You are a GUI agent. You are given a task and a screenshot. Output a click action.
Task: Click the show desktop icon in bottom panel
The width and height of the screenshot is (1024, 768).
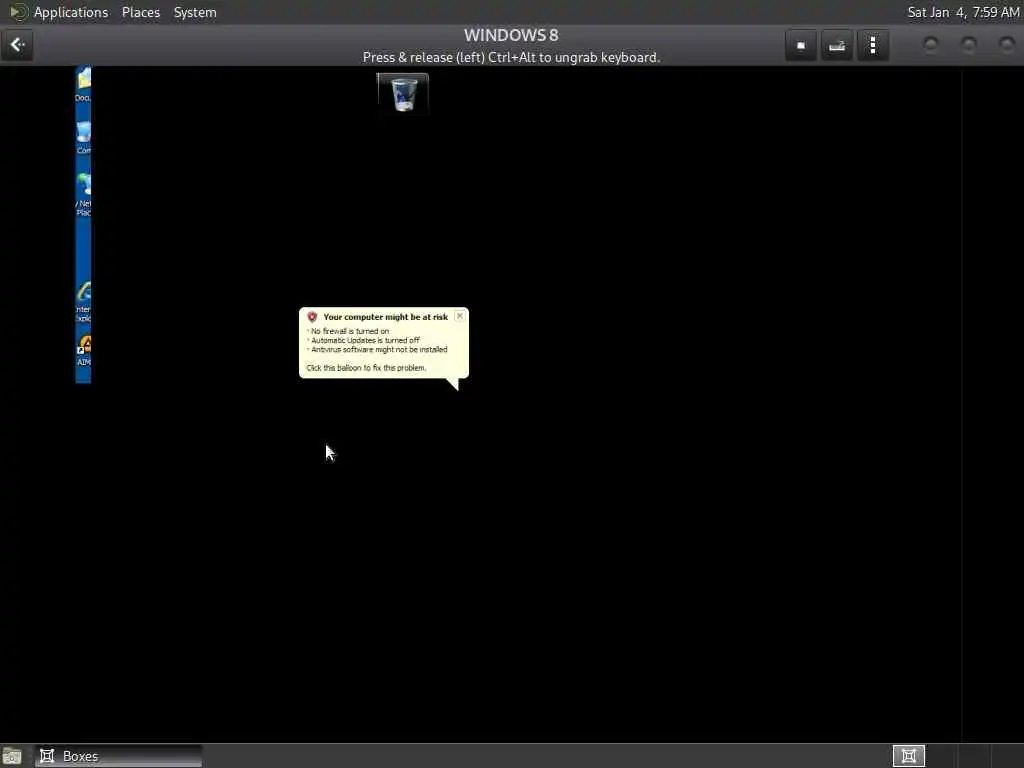point(12,756)
